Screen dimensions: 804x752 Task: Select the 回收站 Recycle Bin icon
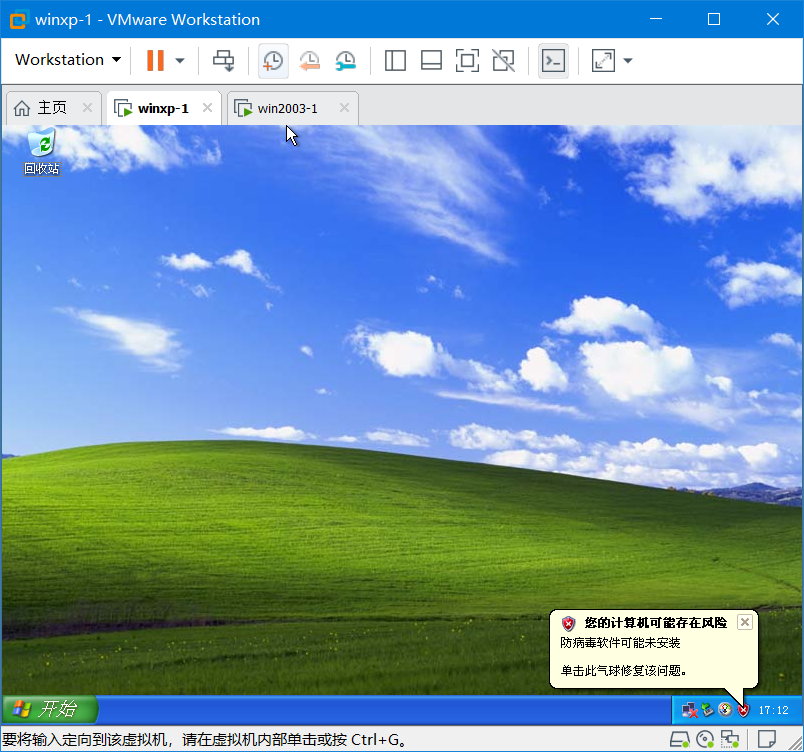coord(42,153)
